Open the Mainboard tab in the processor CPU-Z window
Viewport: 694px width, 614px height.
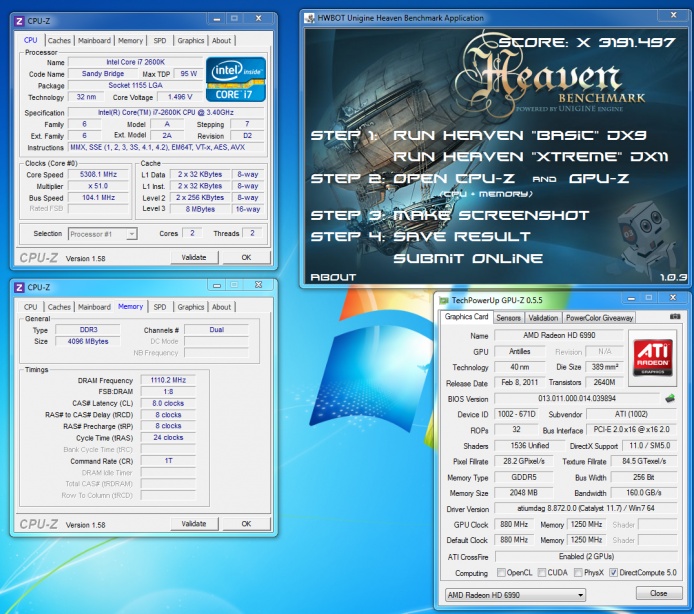(x=94, y=41)
